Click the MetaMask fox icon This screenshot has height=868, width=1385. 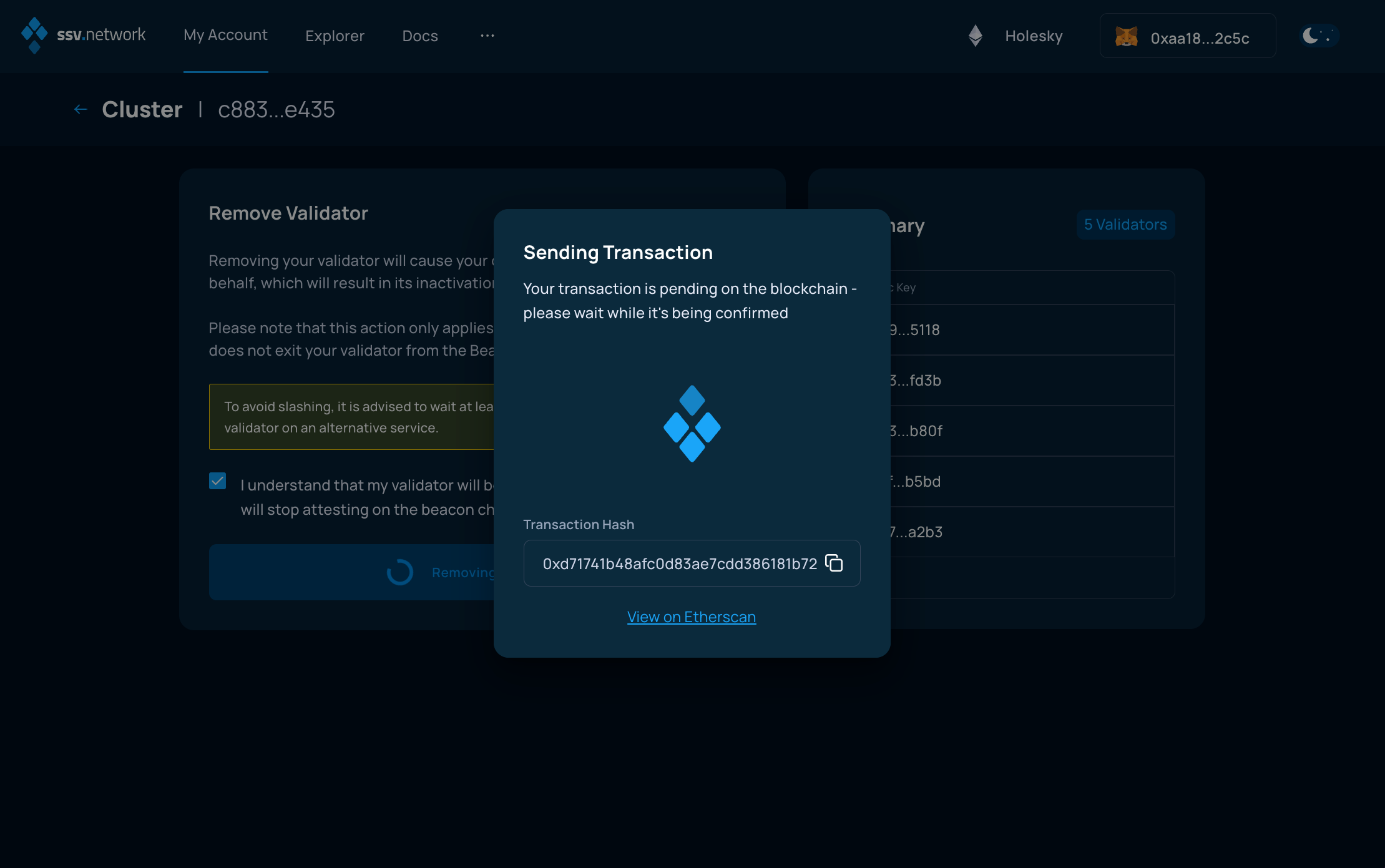coord(1127,37)
